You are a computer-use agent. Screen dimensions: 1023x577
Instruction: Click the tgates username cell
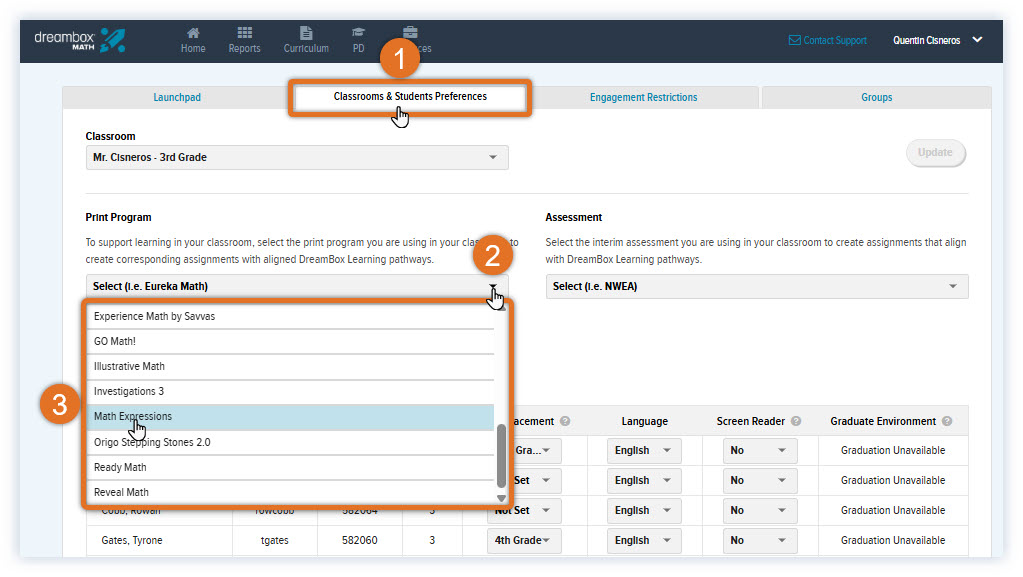(275, 540)
